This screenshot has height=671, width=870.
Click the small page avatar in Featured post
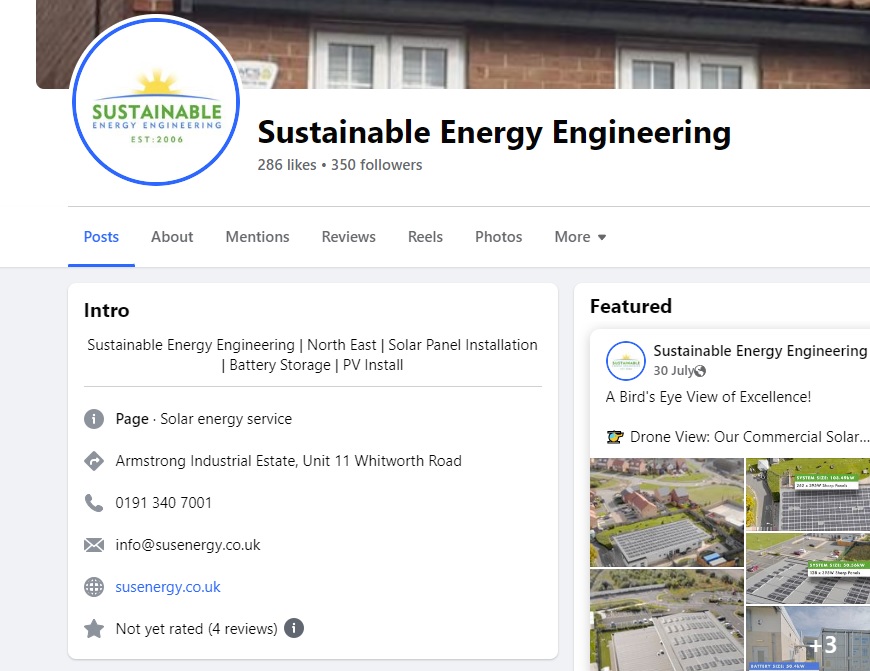(626, 361)
